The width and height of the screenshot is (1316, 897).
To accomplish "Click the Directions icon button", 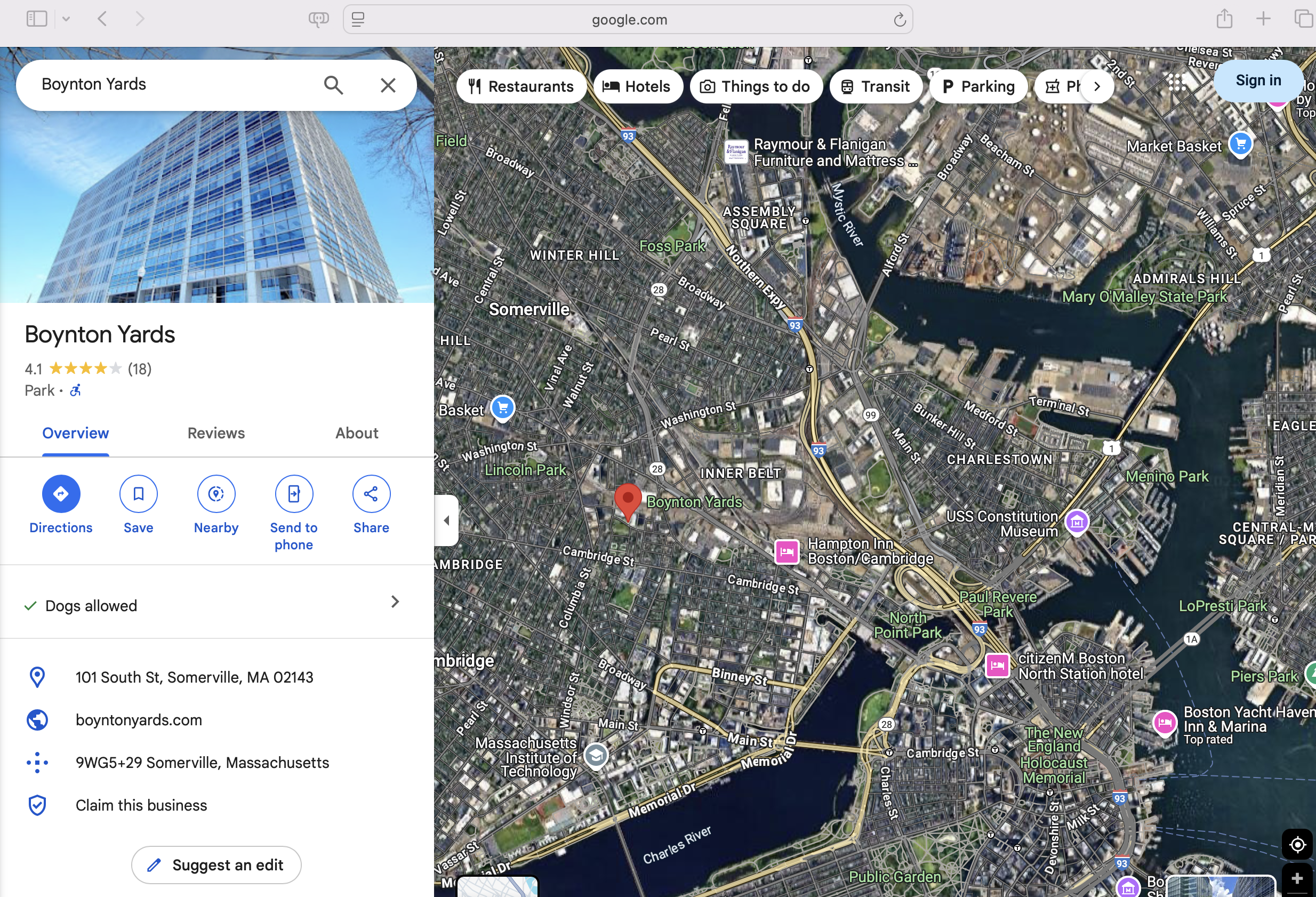I will pos(61,494).
